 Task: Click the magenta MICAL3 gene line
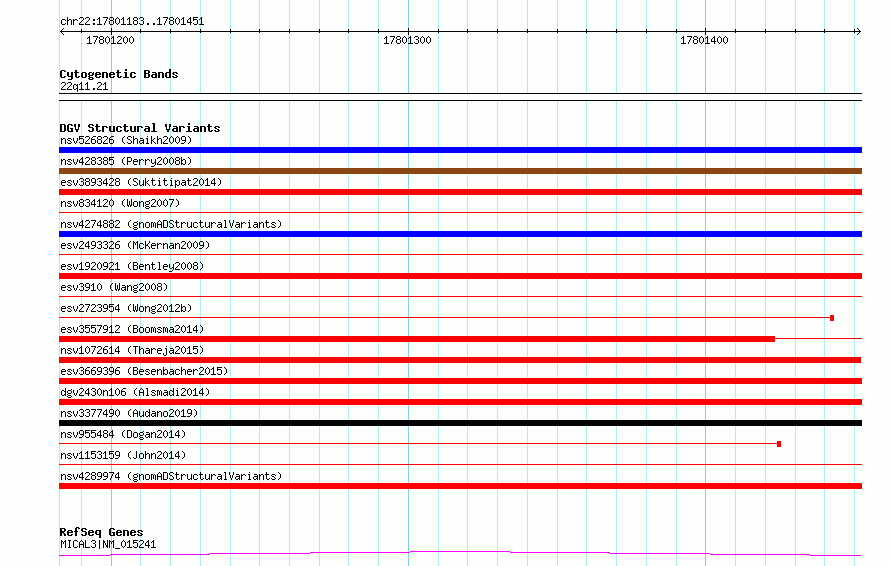pos(460,553)
